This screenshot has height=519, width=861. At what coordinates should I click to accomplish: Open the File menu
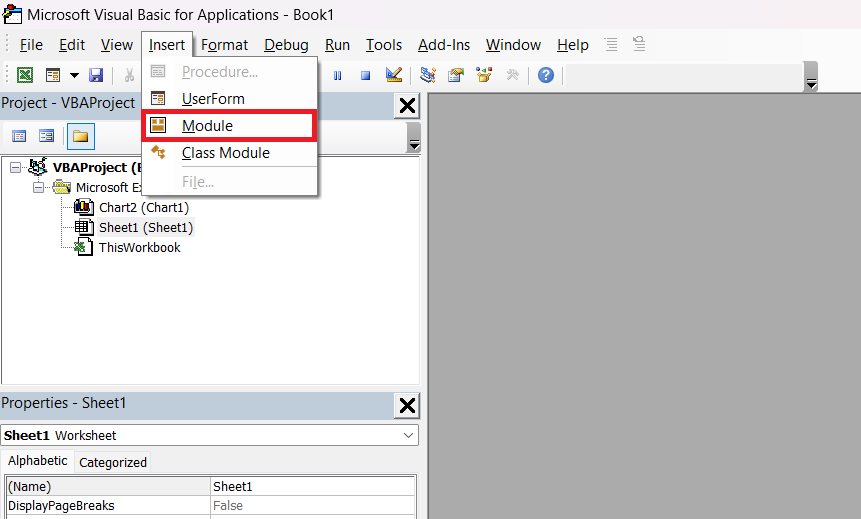[31, 45]
